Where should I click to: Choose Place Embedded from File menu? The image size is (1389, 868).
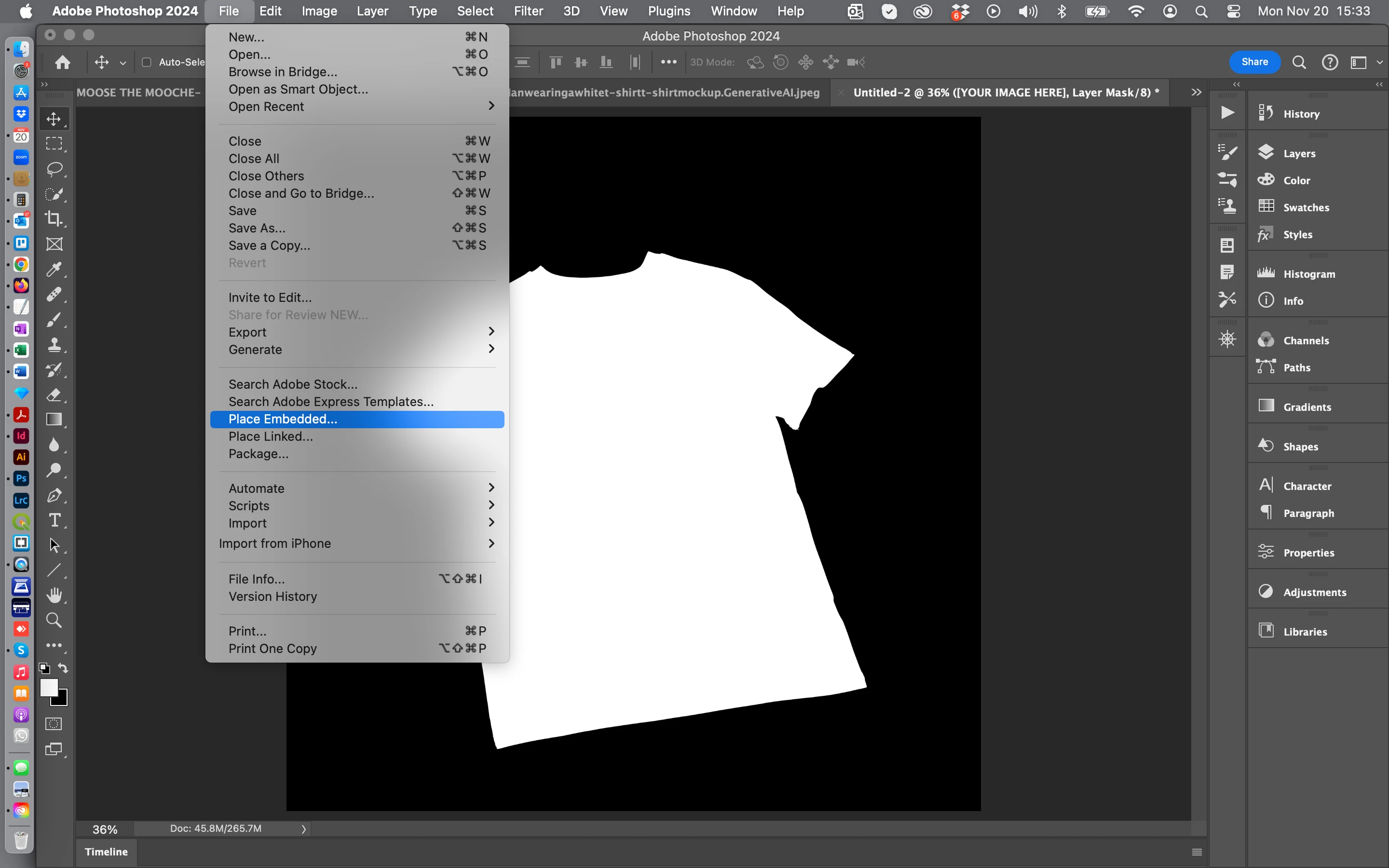coord(283,419)
